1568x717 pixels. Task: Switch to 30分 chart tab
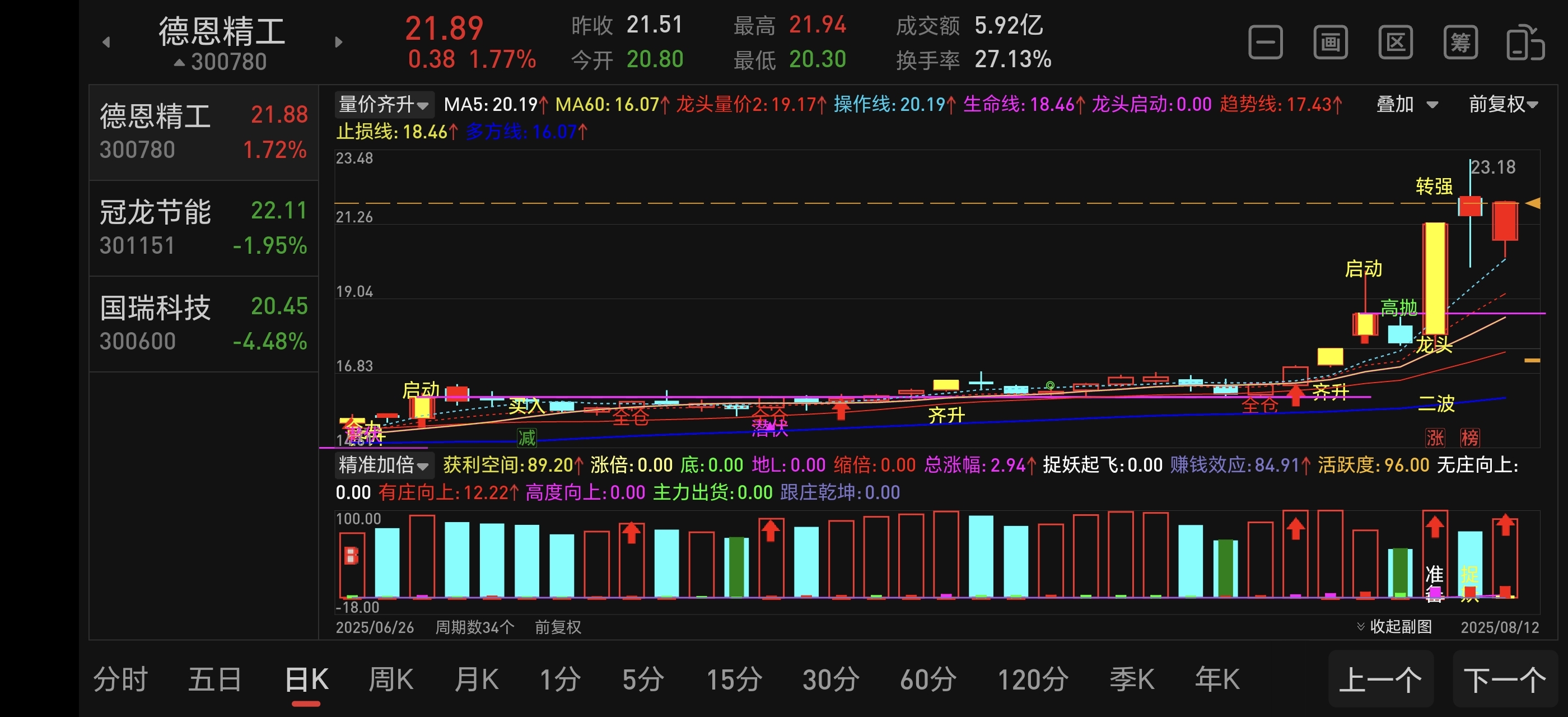pyautogui.click(x=831, y=679)
